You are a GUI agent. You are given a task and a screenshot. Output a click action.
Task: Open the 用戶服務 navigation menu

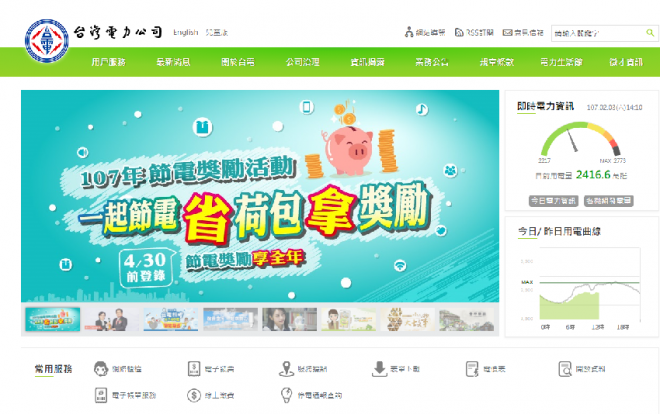pyautogui.click(x=109, y=62)
